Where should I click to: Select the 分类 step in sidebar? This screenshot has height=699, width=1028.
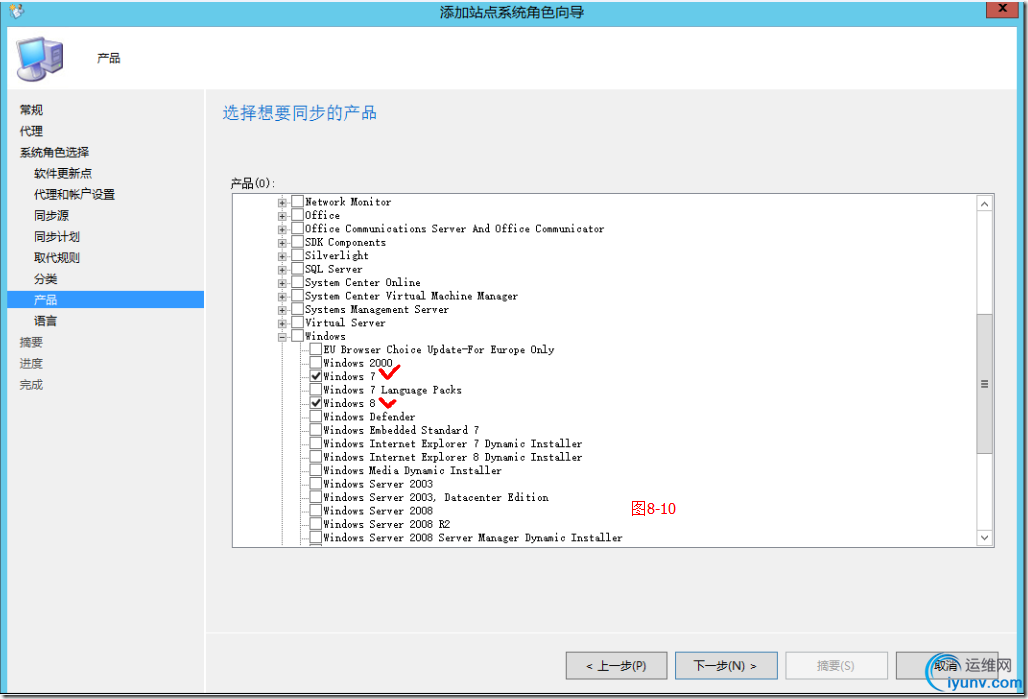(x=45, y=279)
